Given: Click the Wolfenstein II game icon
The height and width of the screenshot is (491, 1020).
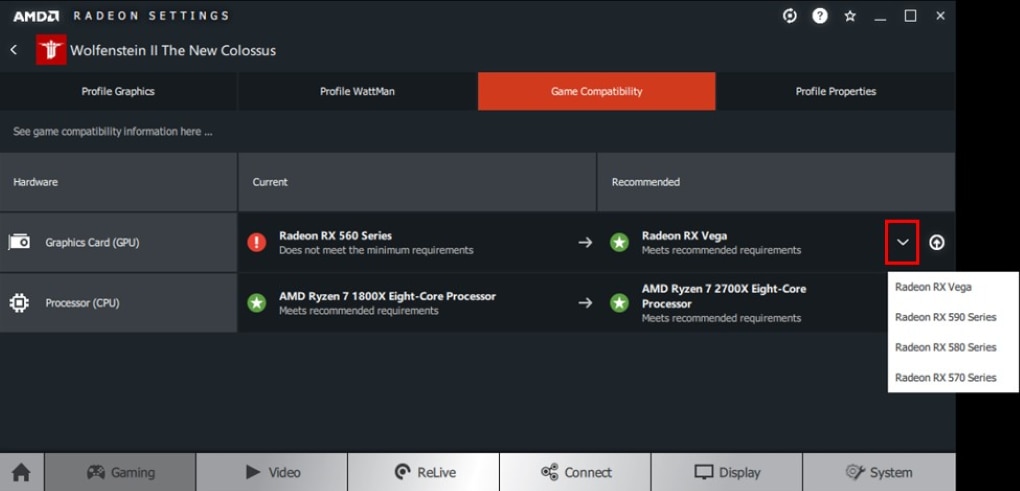Looking at the screenshot, I should 51,50.
